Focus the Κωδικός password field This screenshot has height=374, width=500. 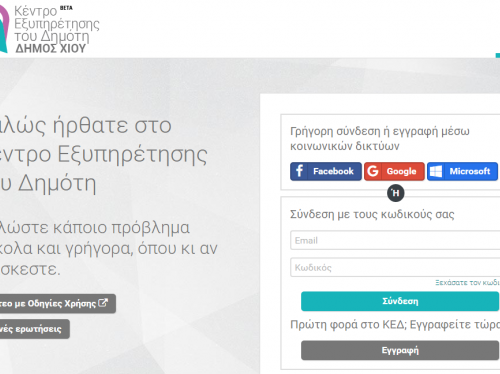click(395, 267)
